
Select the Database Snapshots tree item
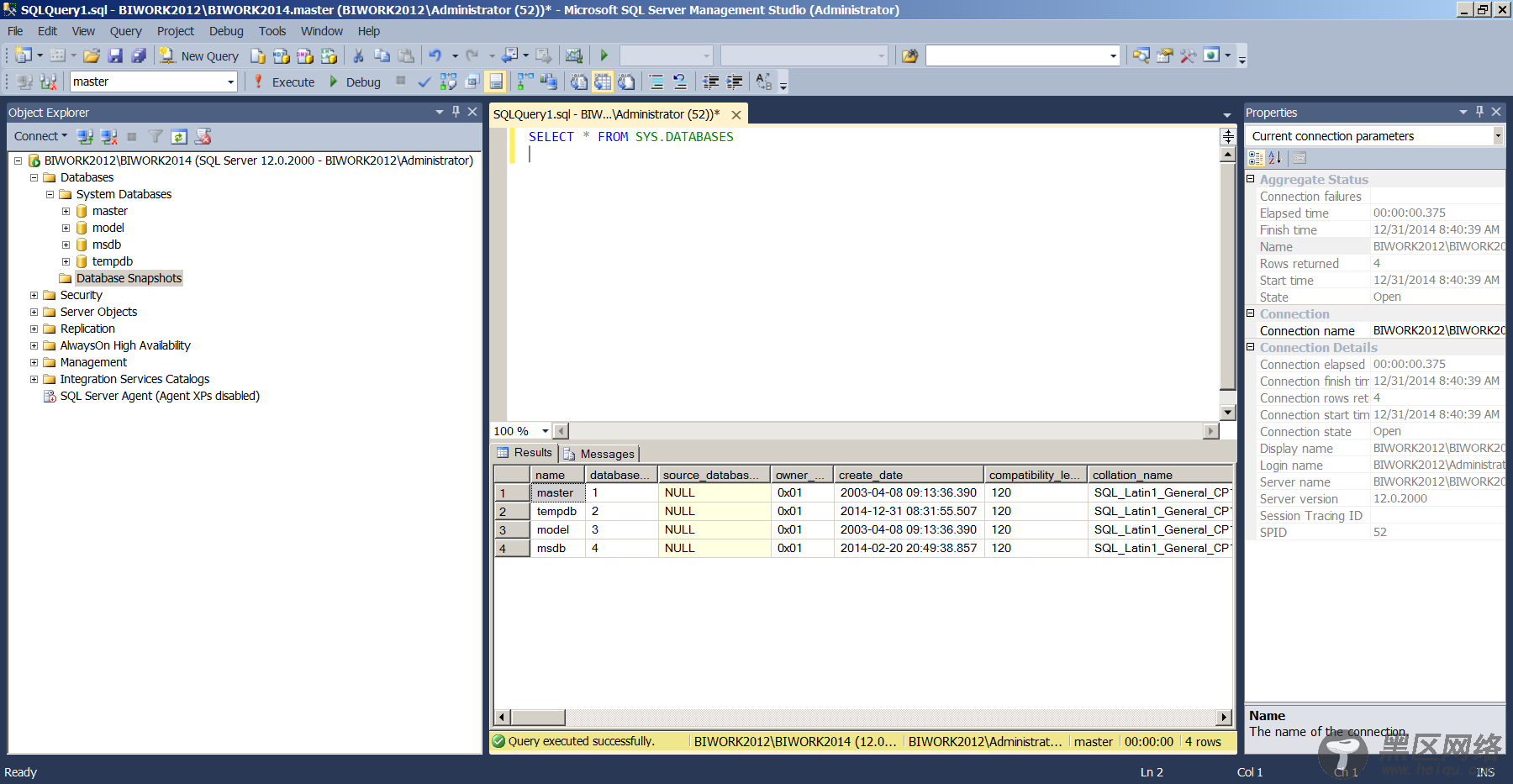(x=129, y=278)
